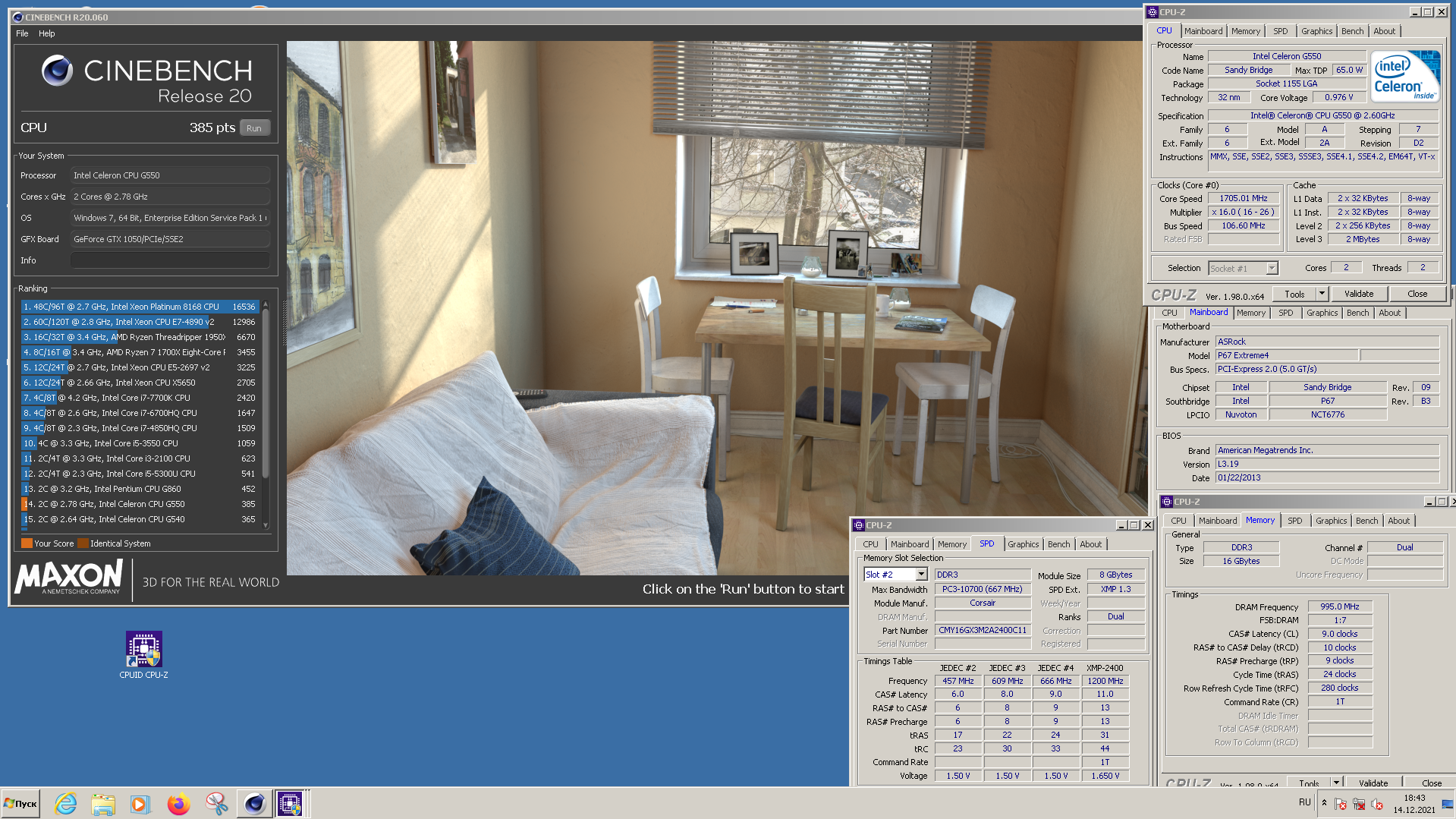Select the Intel Core i3-2100 ranking row
This screenshot has width=1456, height=819.
[140, 458]
